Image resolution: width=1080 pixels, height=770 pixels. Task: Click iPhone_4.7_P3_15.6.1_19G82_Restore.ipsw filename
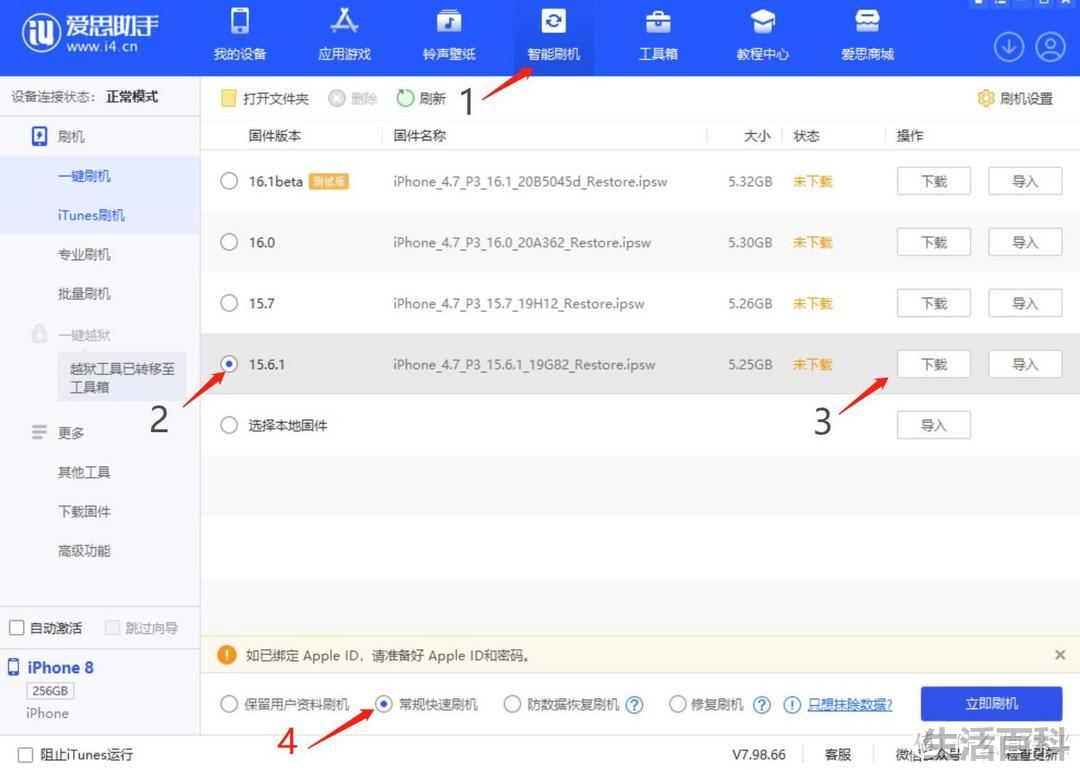pyautogui.click(x=524, y=364)
